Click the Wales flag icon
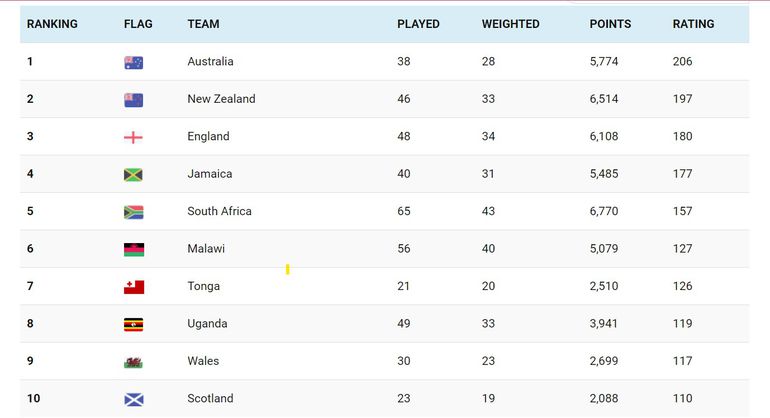This screenshot has height=418, width=770. tap(133, 361)
